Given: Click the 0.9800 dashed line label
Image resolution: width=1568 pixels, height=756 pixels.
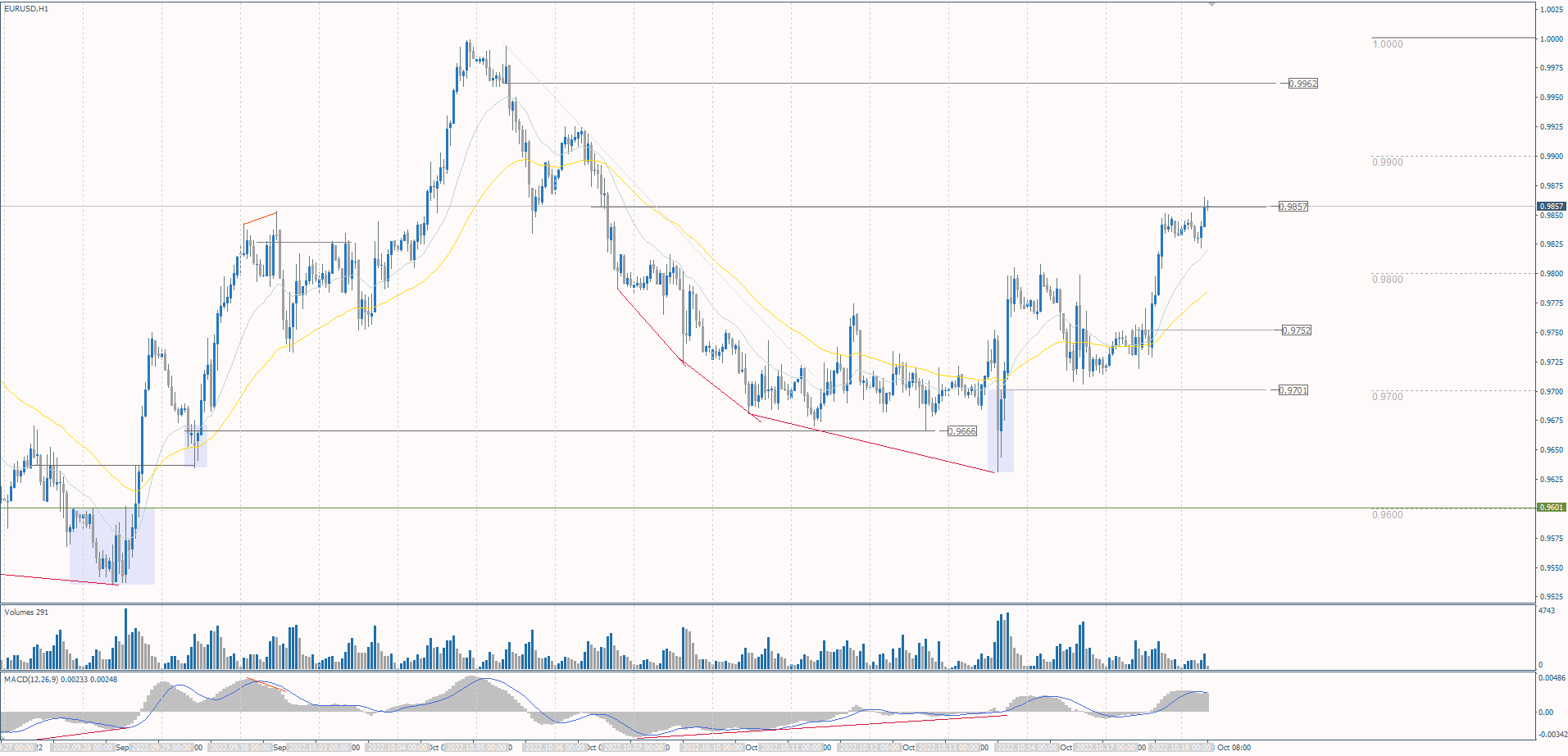Looking at the screenshot, I should (x=1388, y=280).
